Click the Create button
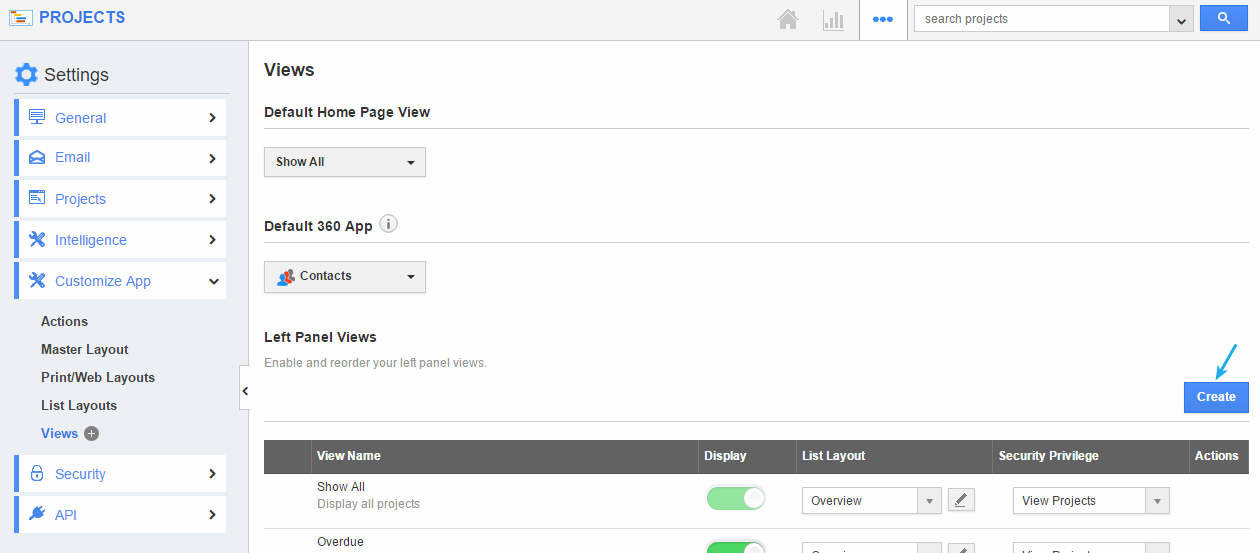Viewport: 1260px width, 553px height. pyautogui.click(x=1216, y=397)
